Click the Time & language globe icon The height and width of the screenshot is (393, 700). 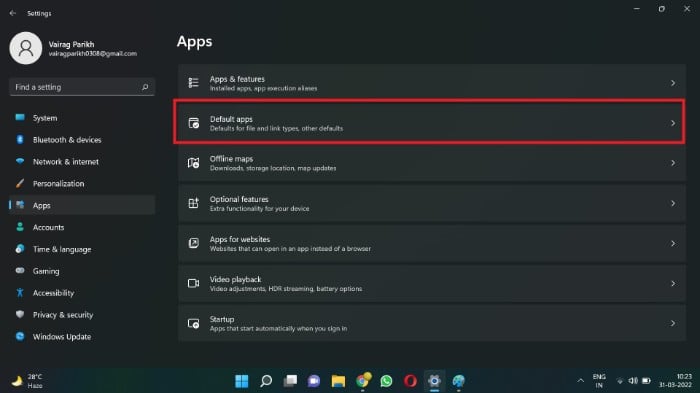[20, 249]
